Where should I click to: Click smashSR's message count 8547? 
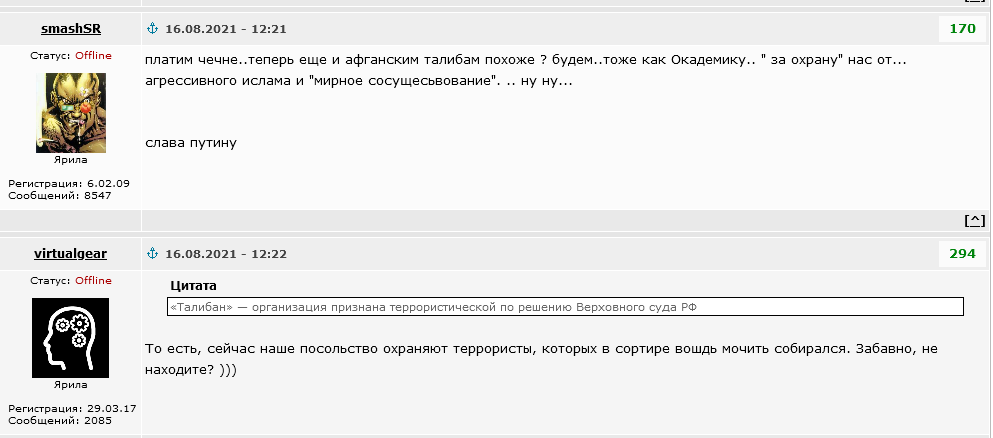[x=97, y=195]
